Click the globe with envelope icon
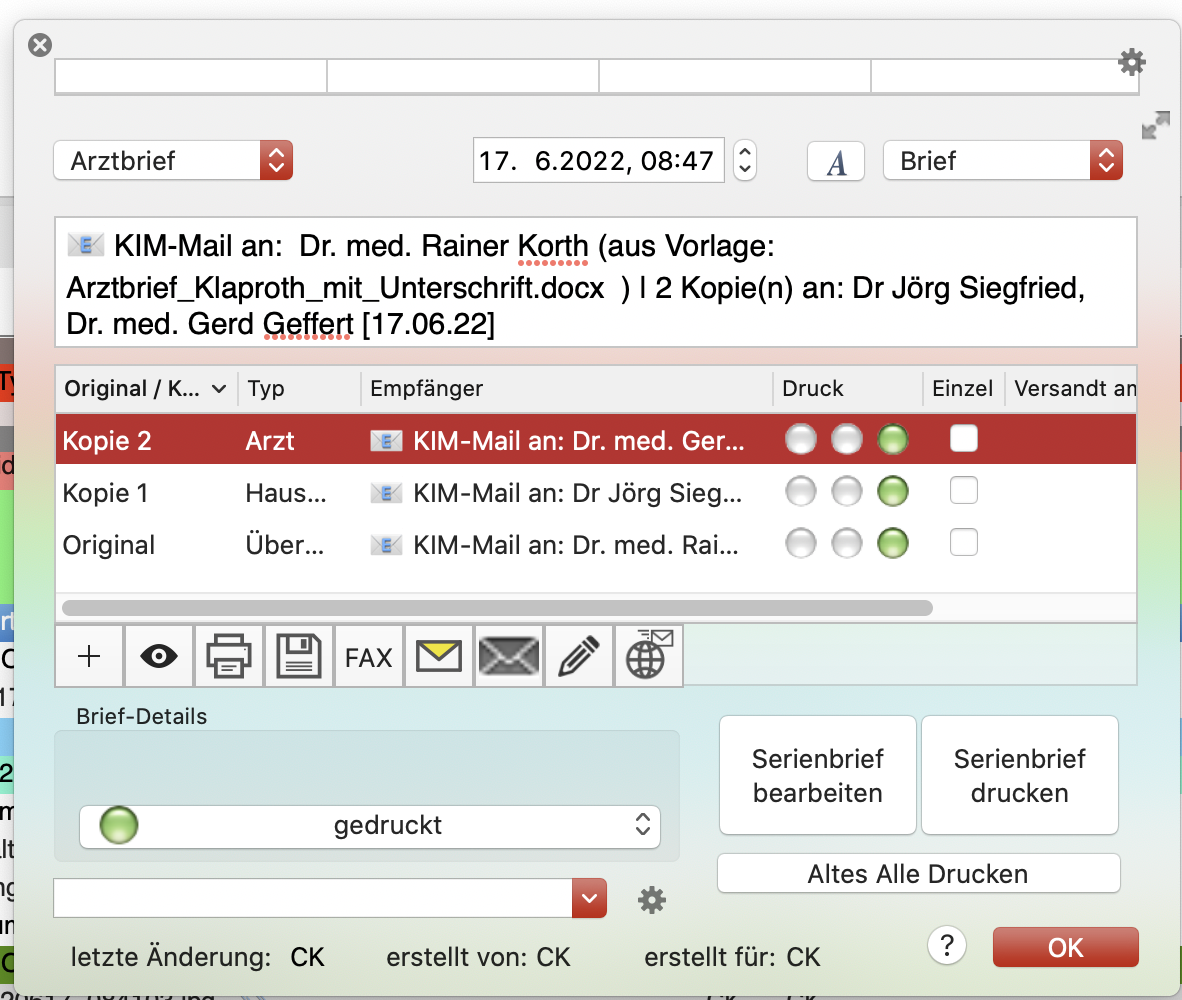This screenshot has width=1182, height=1000. click(x=649, y=656)
